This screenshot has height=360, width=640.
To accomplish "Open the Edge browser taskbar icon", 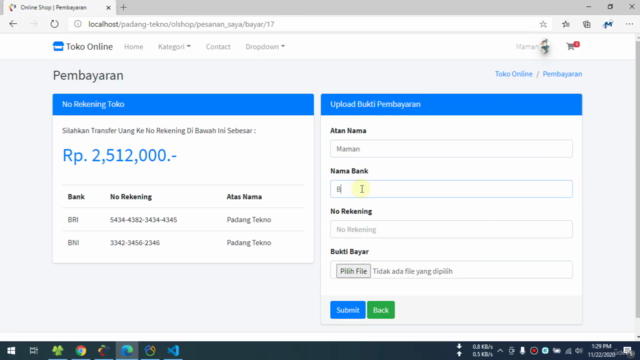I will (127, 351).
